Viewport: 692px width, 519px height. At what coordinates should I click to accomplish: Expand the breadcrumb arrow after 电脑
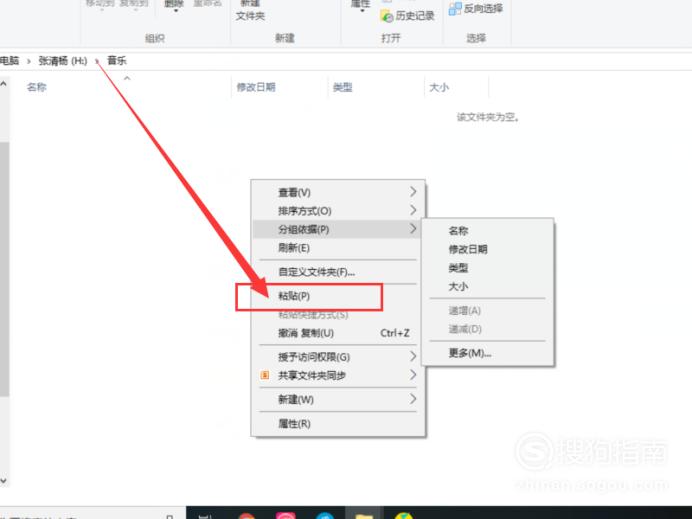29,61
